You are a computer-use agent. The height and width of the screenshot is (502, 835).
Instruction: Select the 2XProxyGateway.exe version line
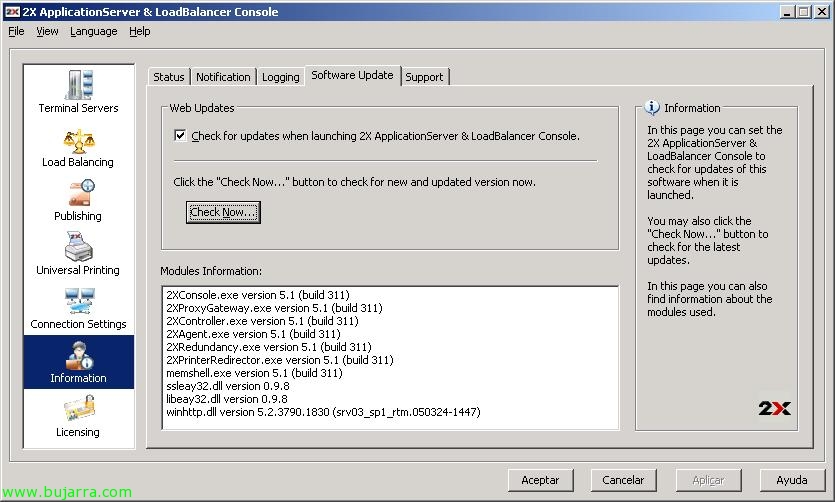coord(274,308)
